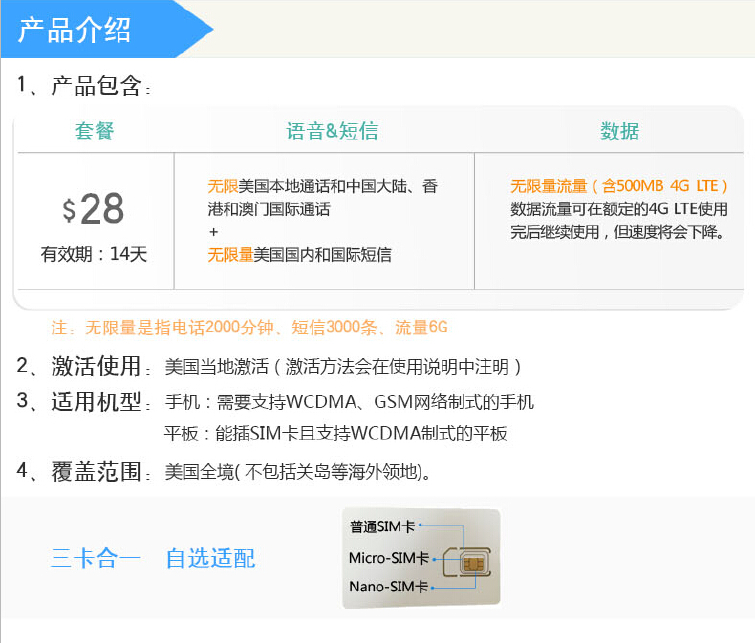Screen dimensions: 755x643
Task: Click the 激活使用 section heading
Action: click(x=96, y=366)
